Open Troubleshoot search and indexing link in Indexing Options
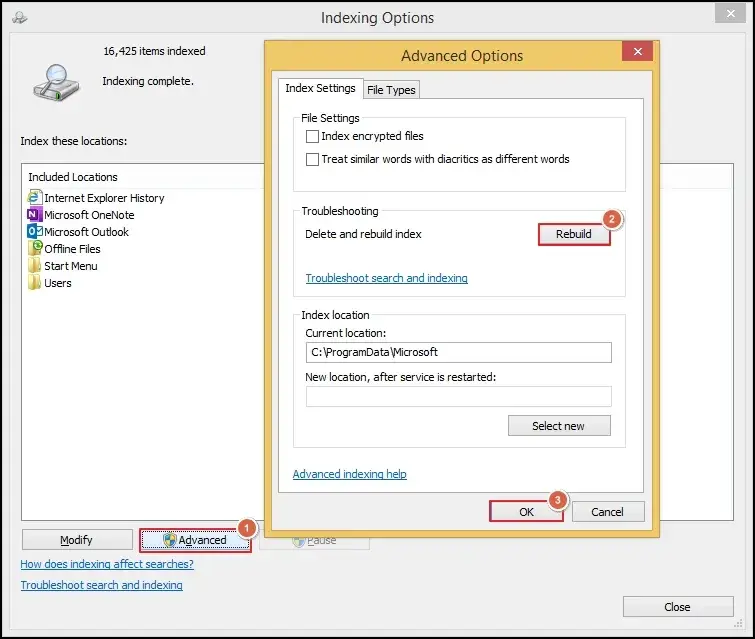 [102, 585]
